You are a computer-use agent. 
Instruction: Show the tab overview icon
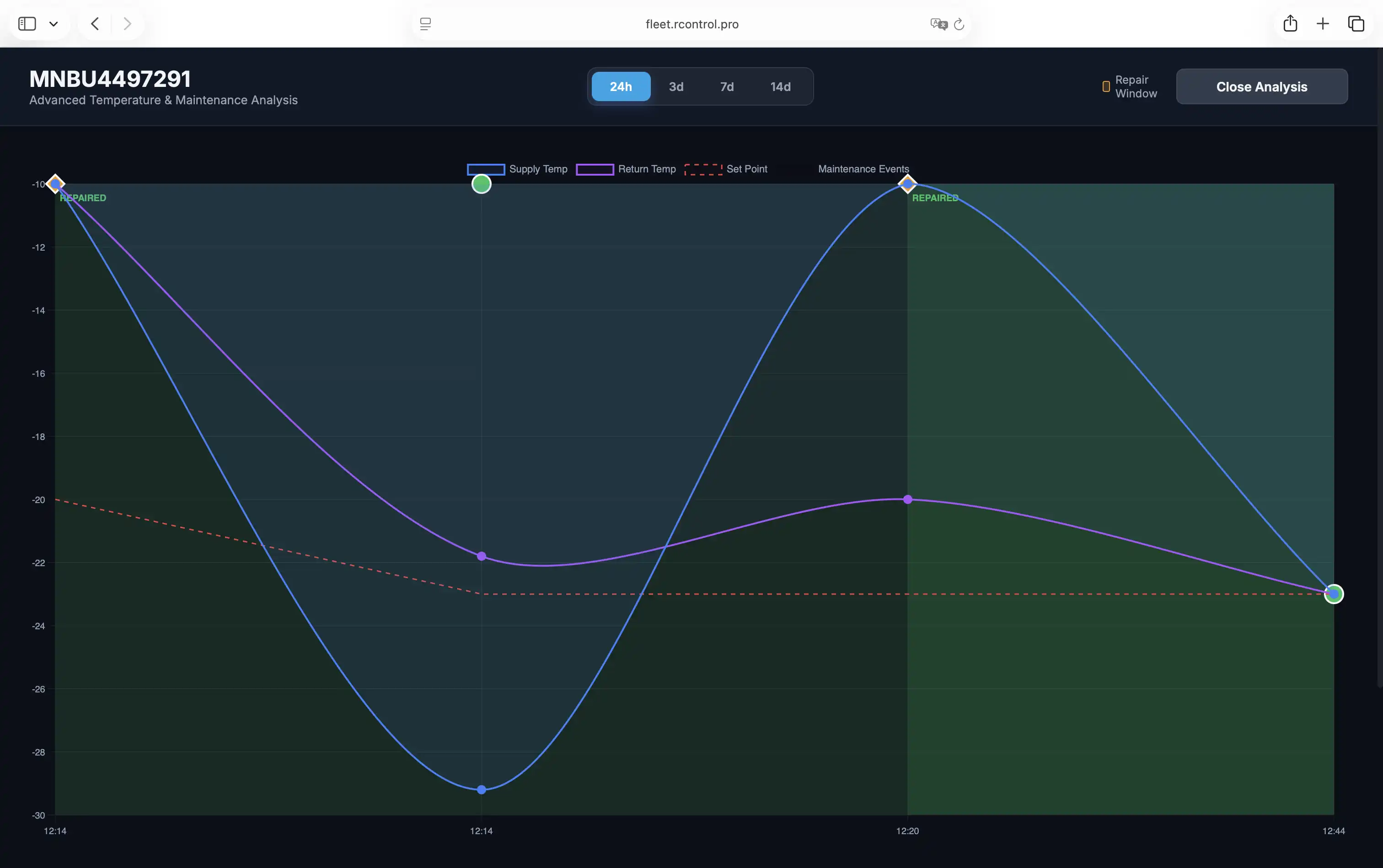click(1356, 23)
